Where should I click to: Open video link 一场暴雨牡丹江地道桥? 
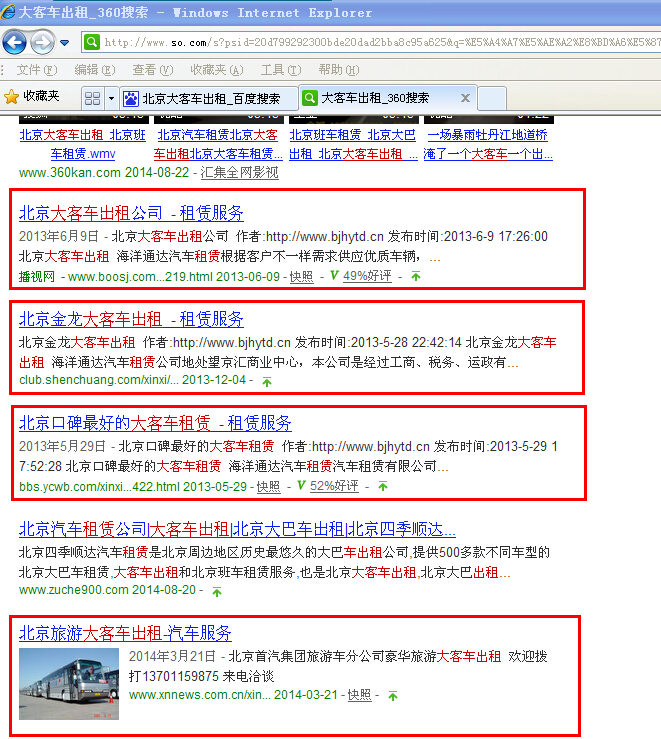tap(488, 144)
